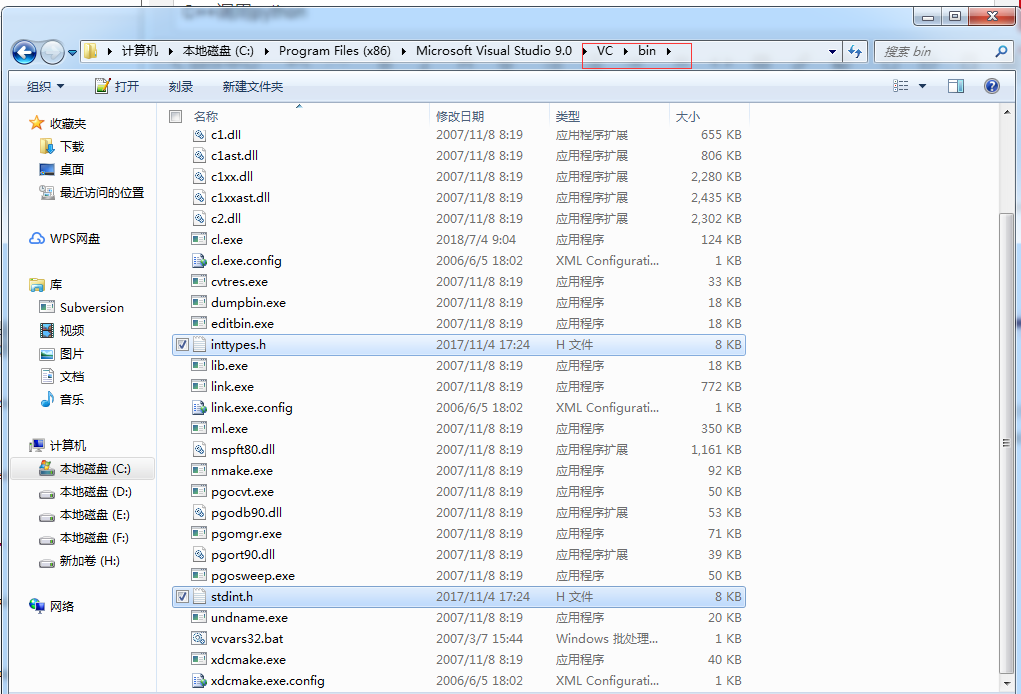This screenshot has width=1021, height=694.
Task: Select the pgosweep.exe file name
Action: tap(253, 576)
